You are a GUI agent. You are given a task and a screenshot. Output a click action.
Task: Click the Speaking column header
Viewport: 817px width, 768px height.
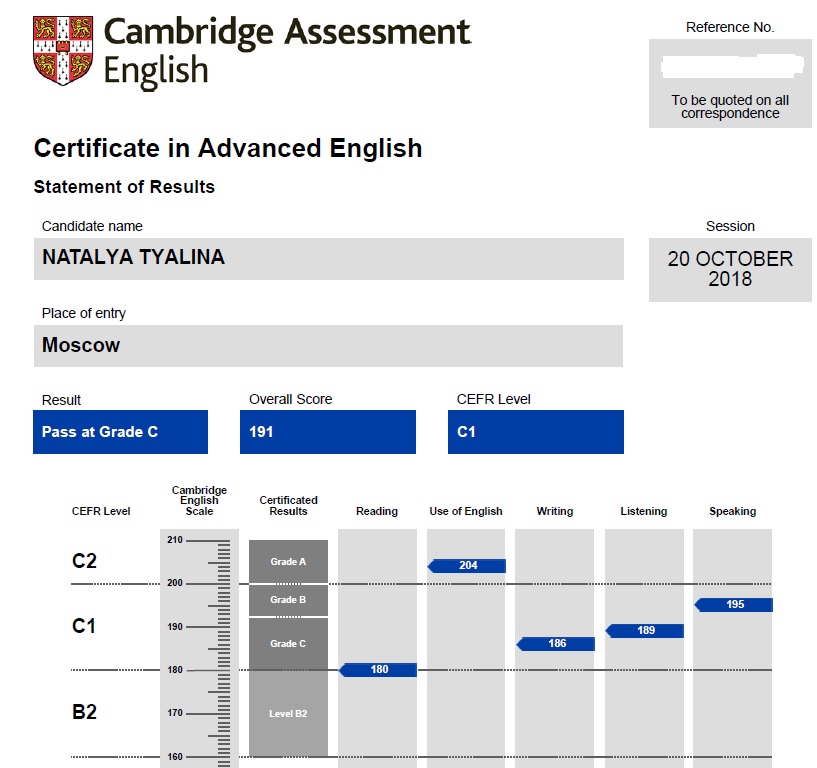(733, 511)
